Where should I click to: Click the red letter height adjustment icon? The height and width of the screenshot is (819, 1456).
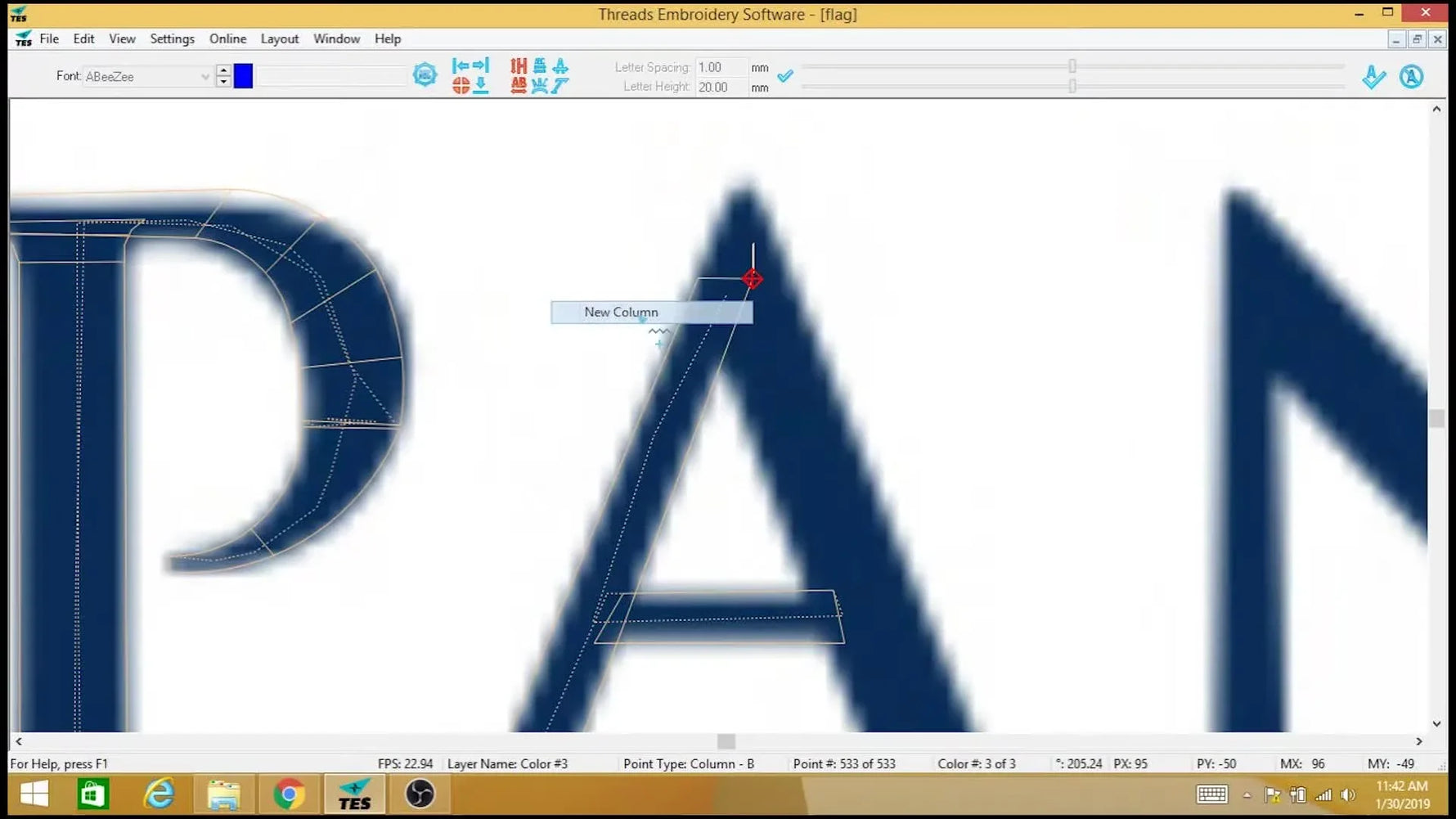click(519, 65)
